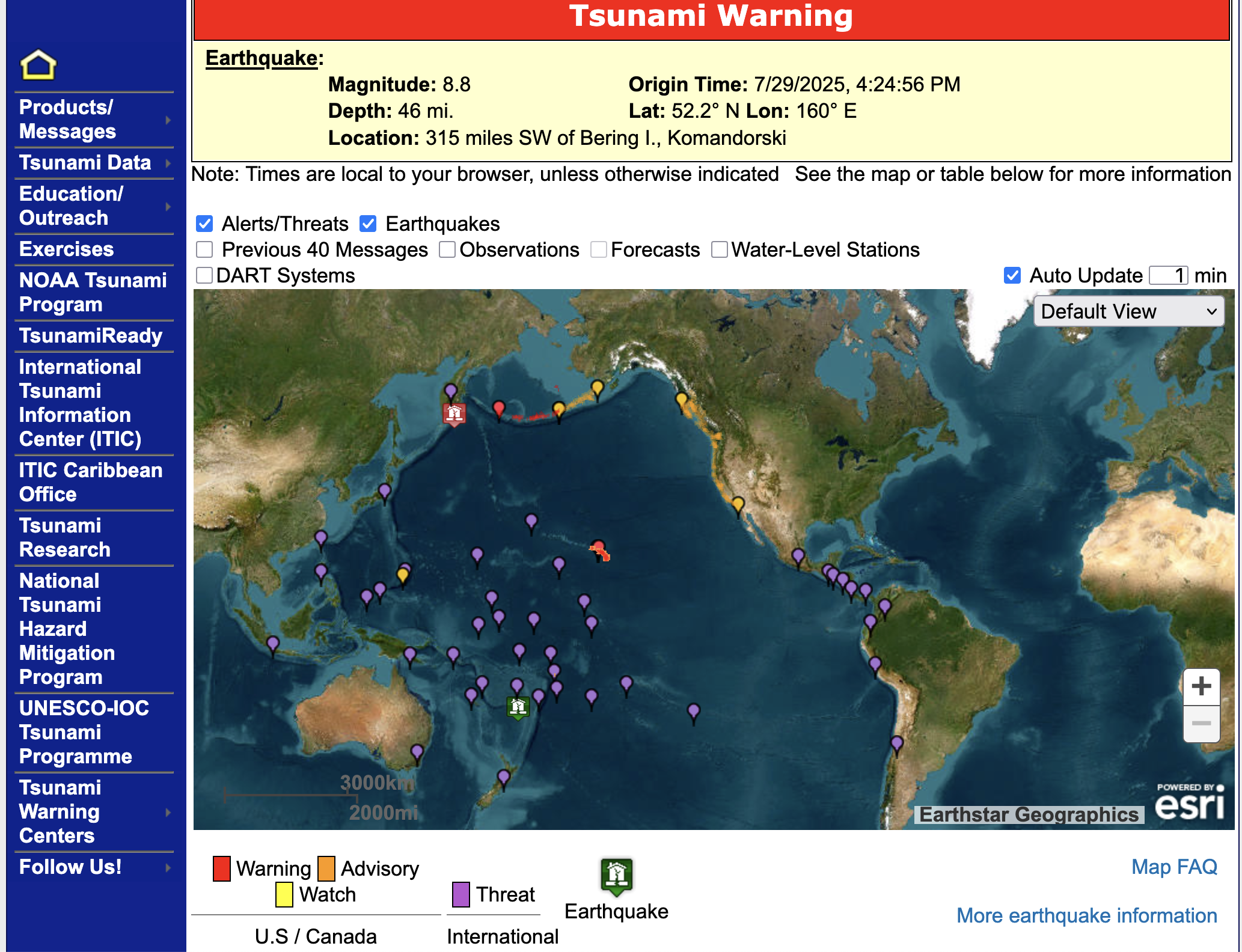Click the Earthstar Geographics attribution
1242x952 pixels.
[1029, 815]
